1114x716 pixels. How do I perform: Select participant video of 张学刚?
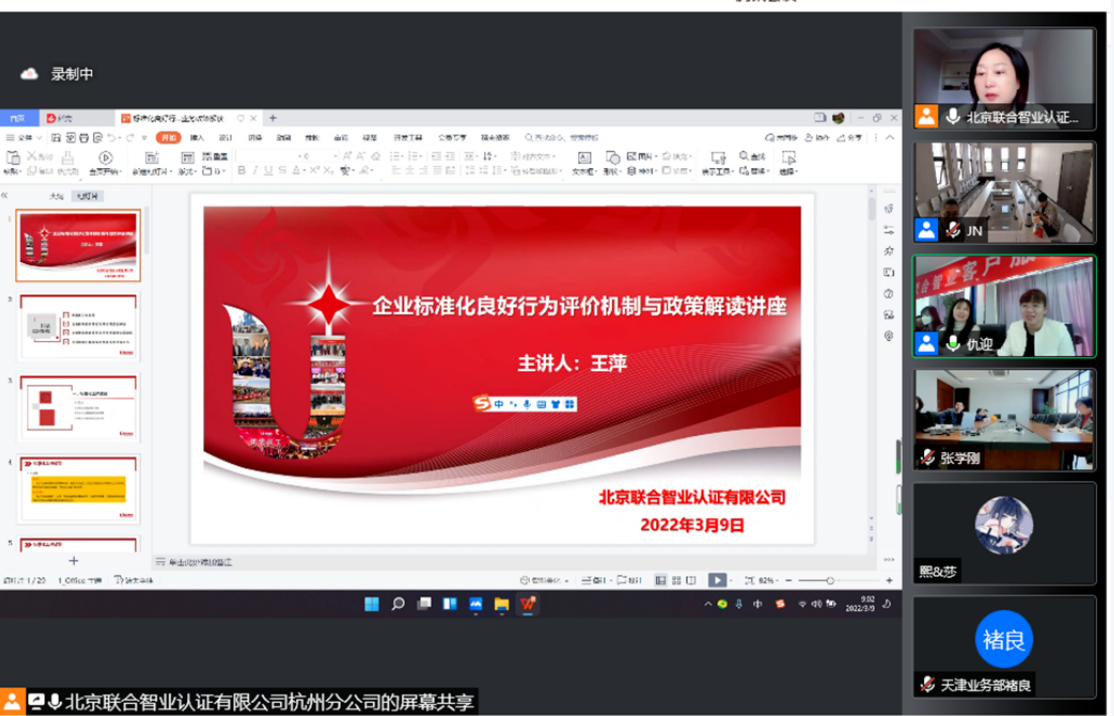pos(1004,420)
